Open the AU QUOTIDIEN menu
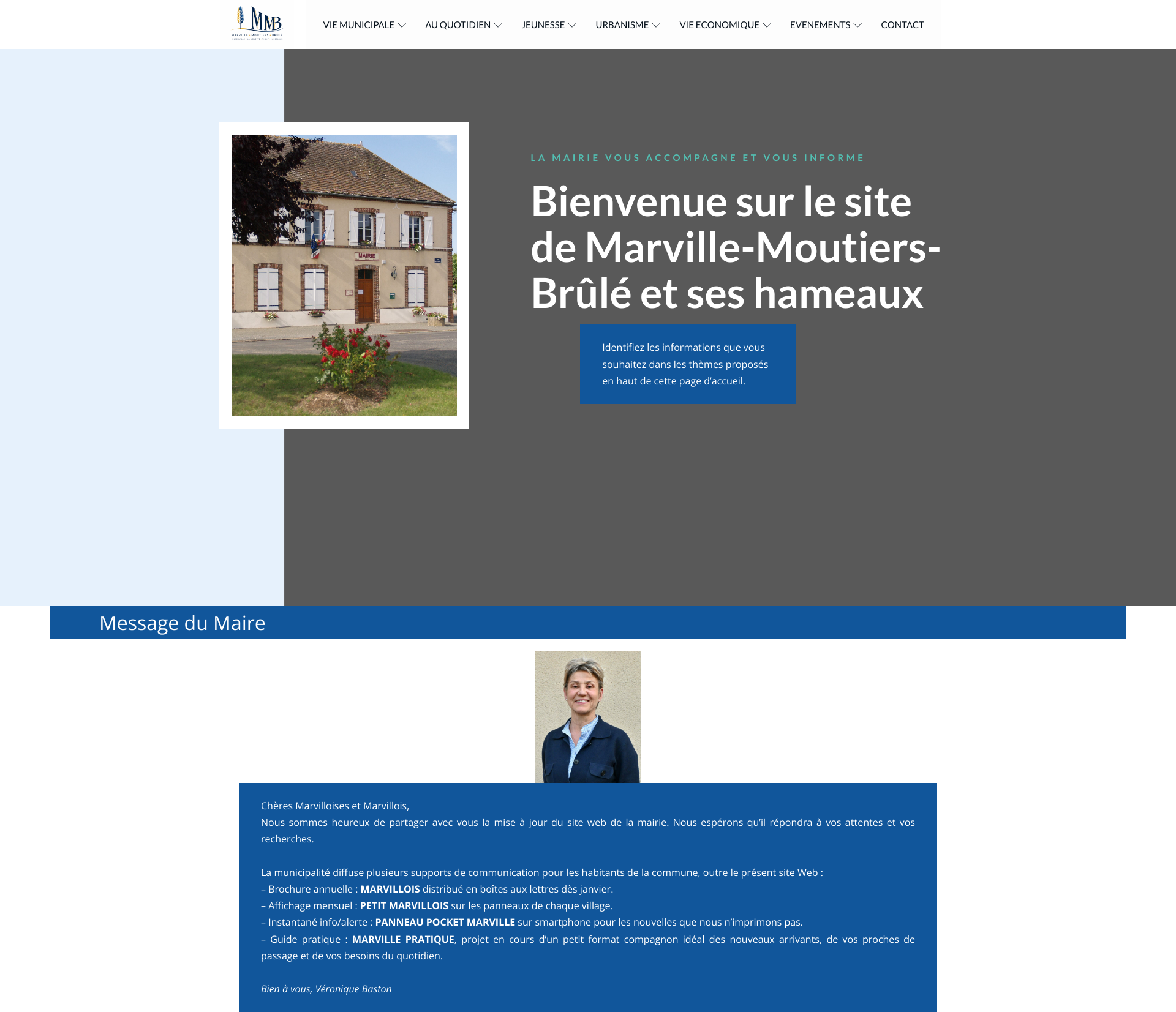 click(464, 24)
